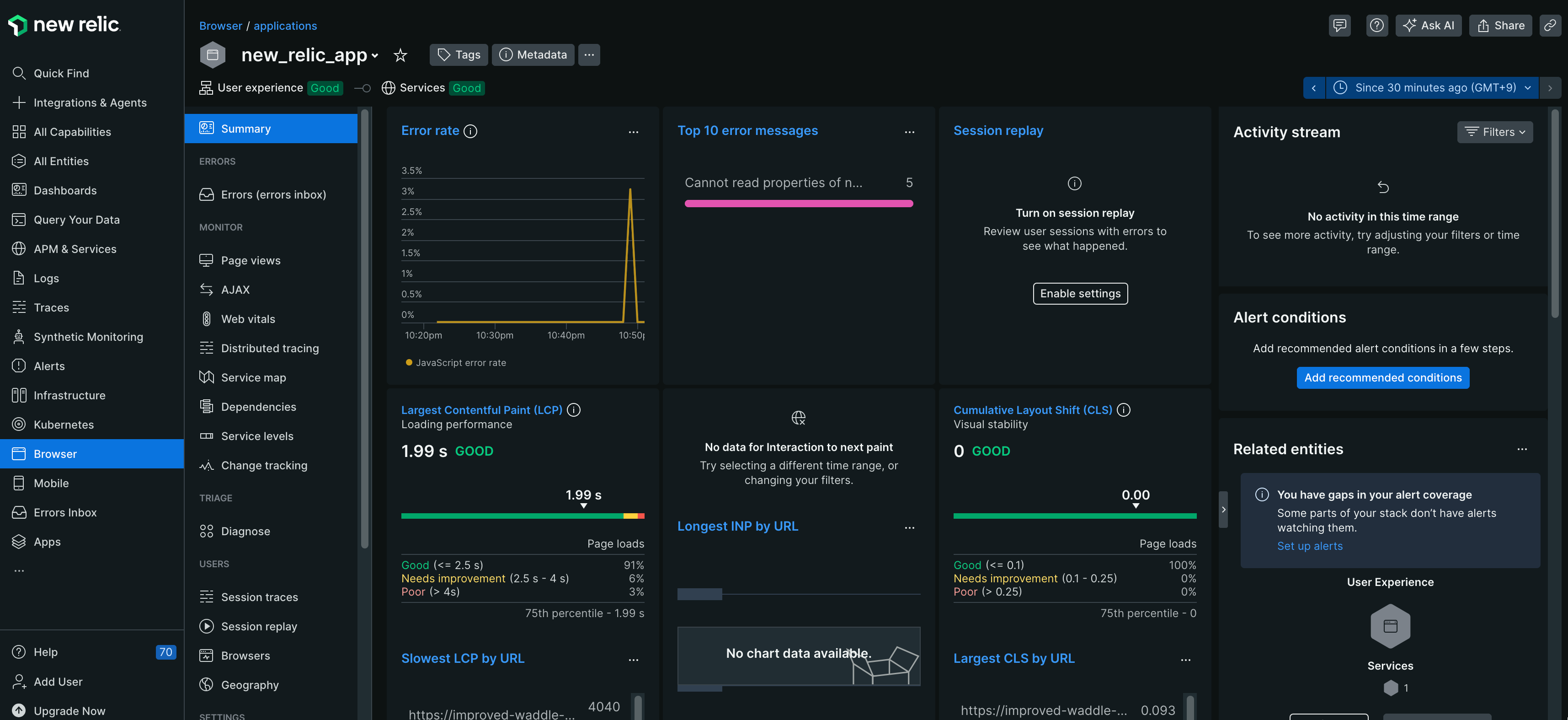Screen dimensions: 1568x720
Task: Go to Synthetic Monitoring
Action: pyautogui.click(x=88, y=336)
